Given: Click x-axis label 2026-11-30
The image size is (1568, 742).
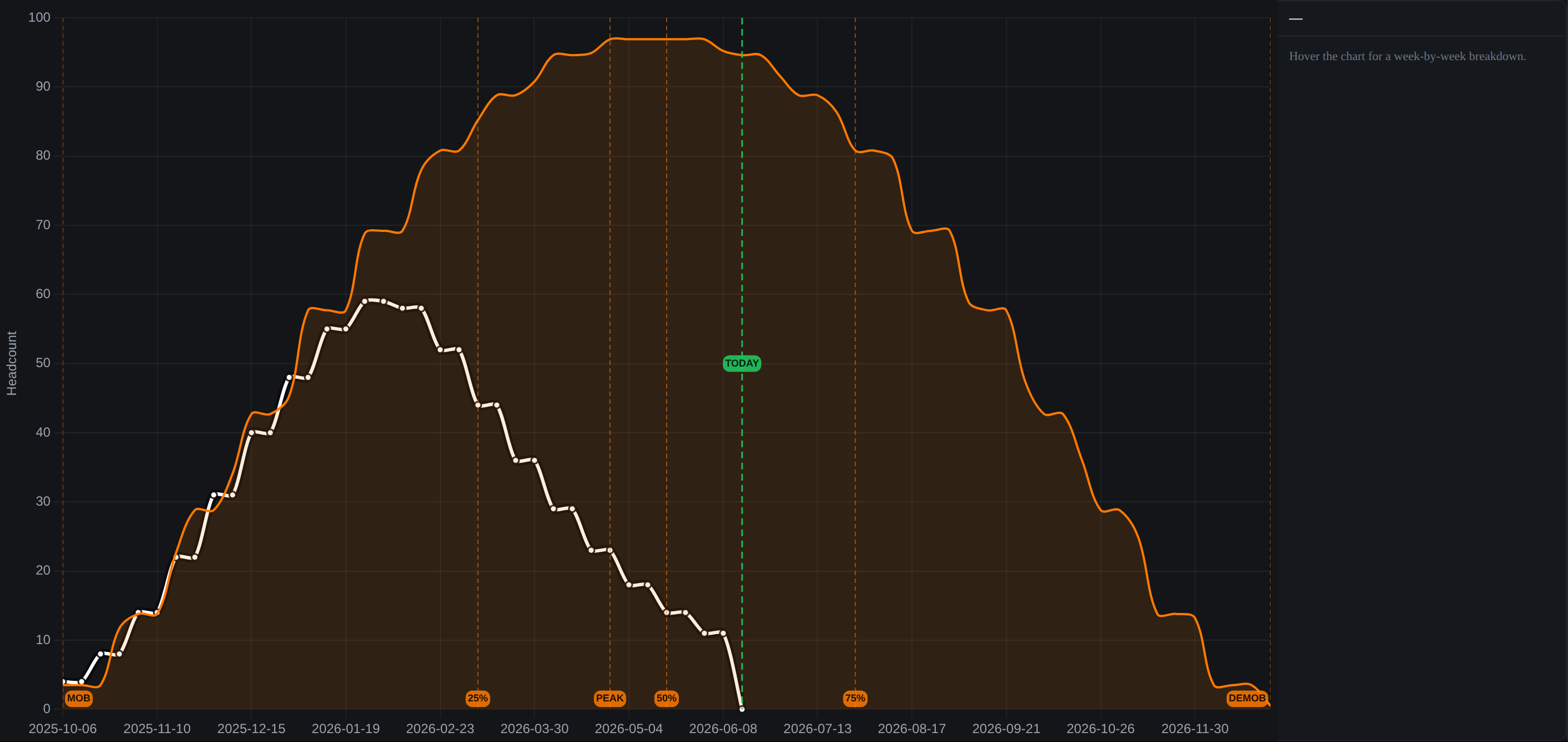Looking at the screenshot, I should tap(1195, 729).
